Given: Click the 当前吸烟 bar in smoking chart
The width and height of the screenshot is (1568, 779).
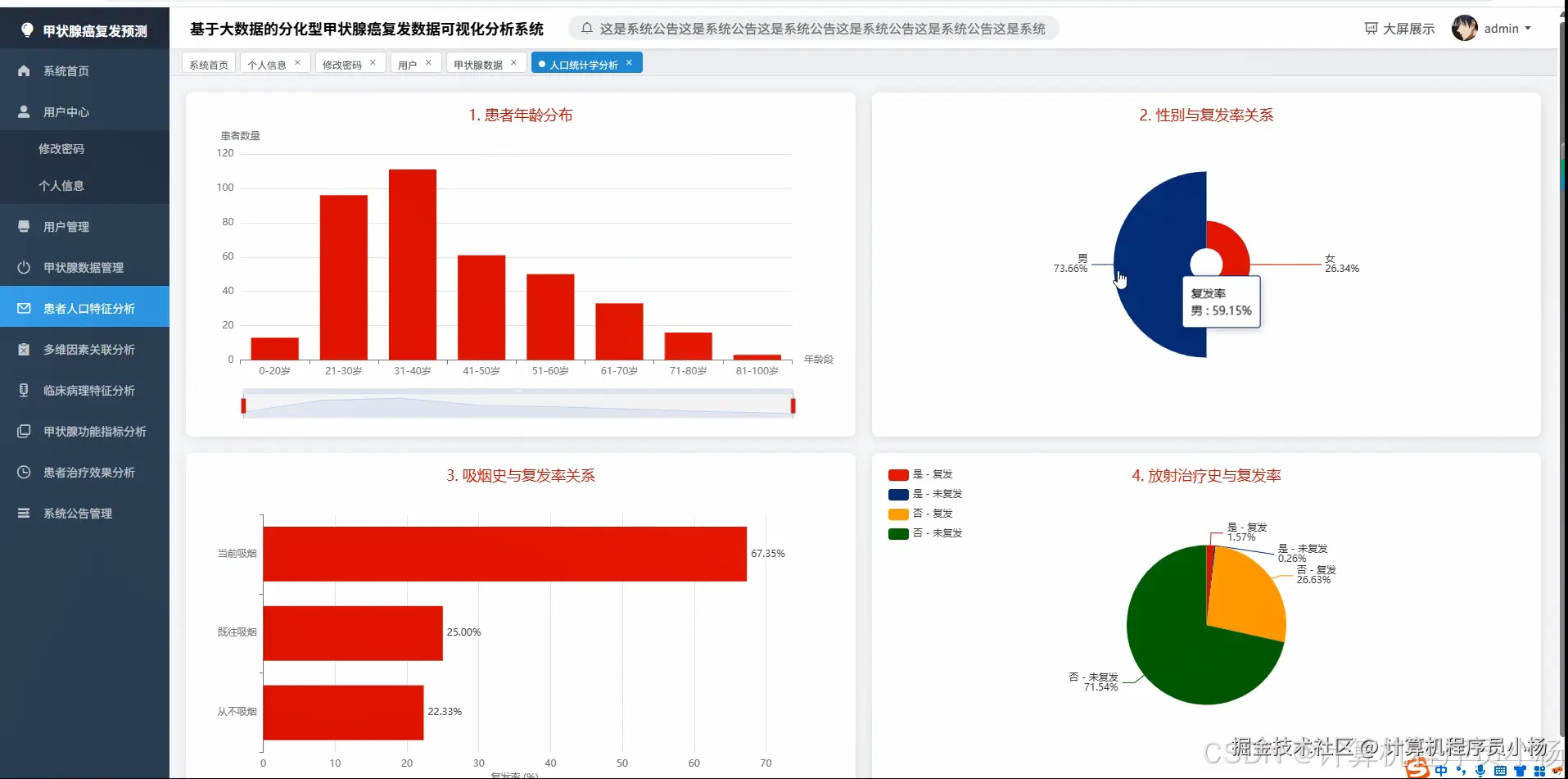Looking at the screenshot, I should point(505,554).
